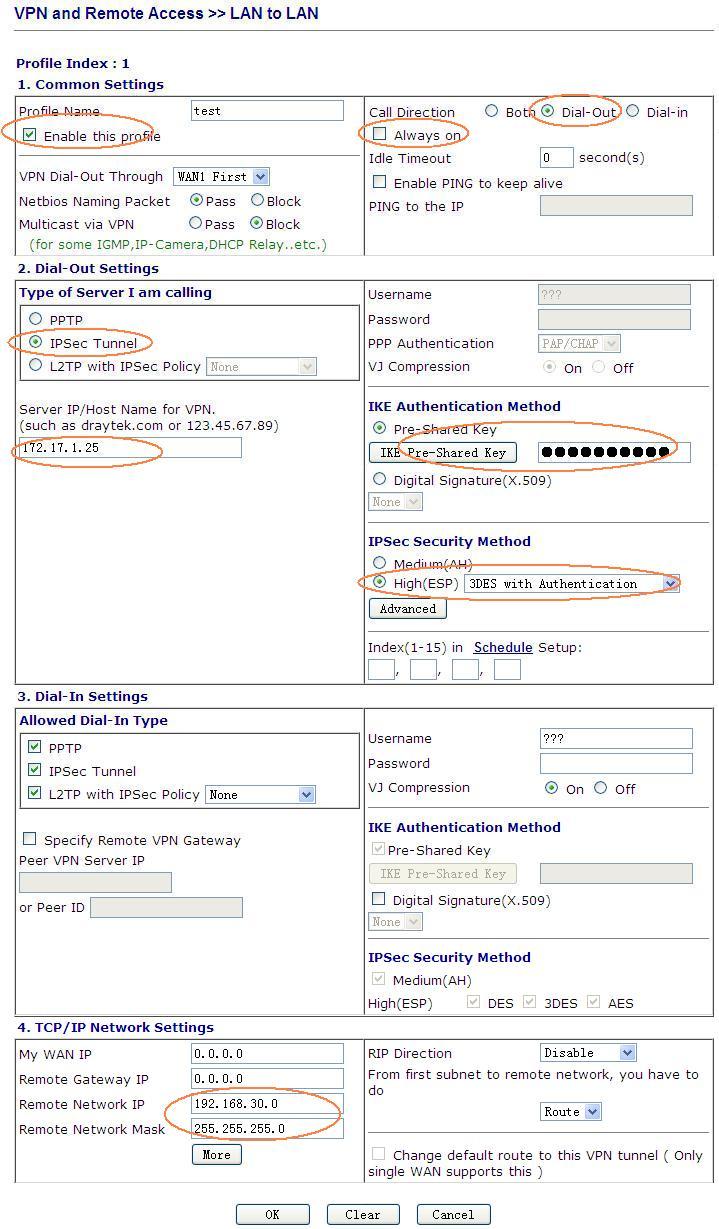Check Change default route to VPN tunnel
This screenshot has height=1229, width=719.
378,1154
